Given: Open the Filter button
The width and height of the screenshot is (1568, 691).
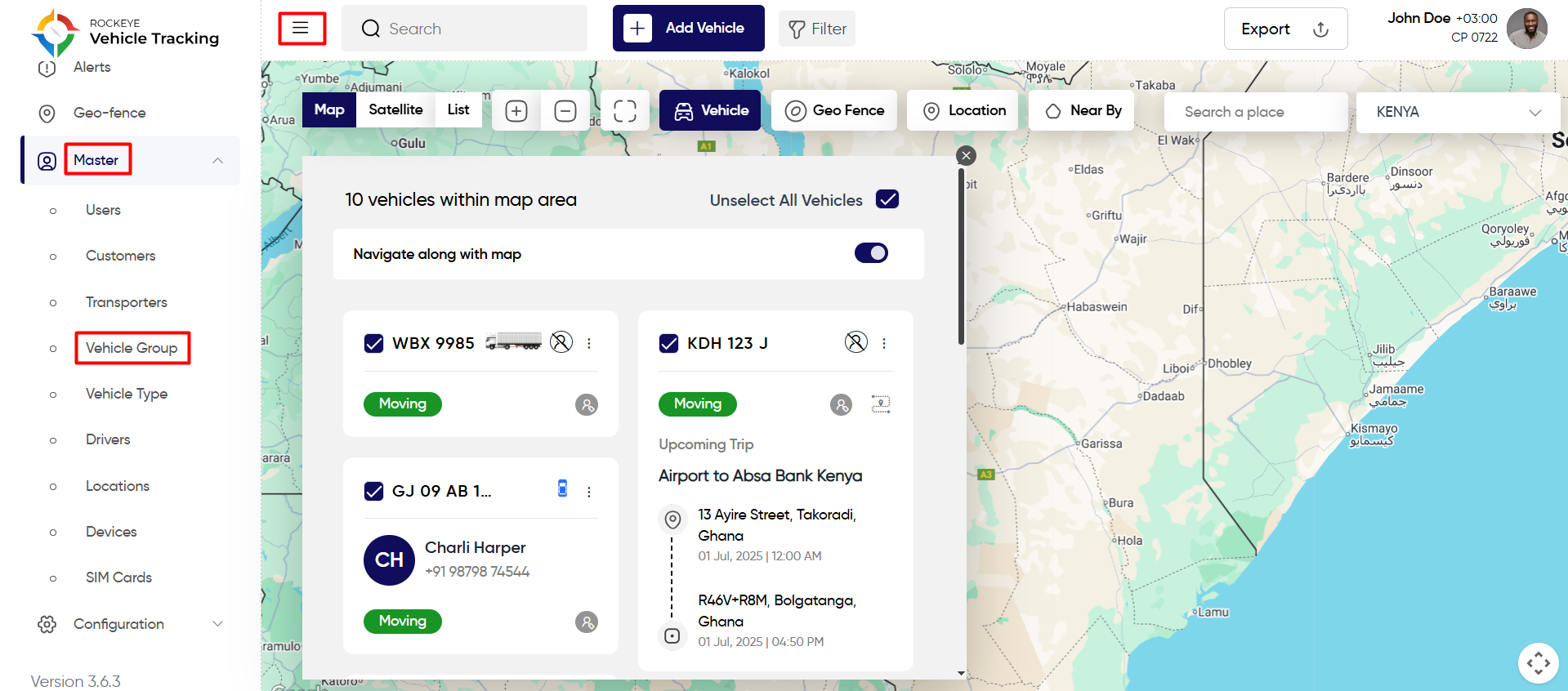Looking at the screenshot, I should 817,29.
